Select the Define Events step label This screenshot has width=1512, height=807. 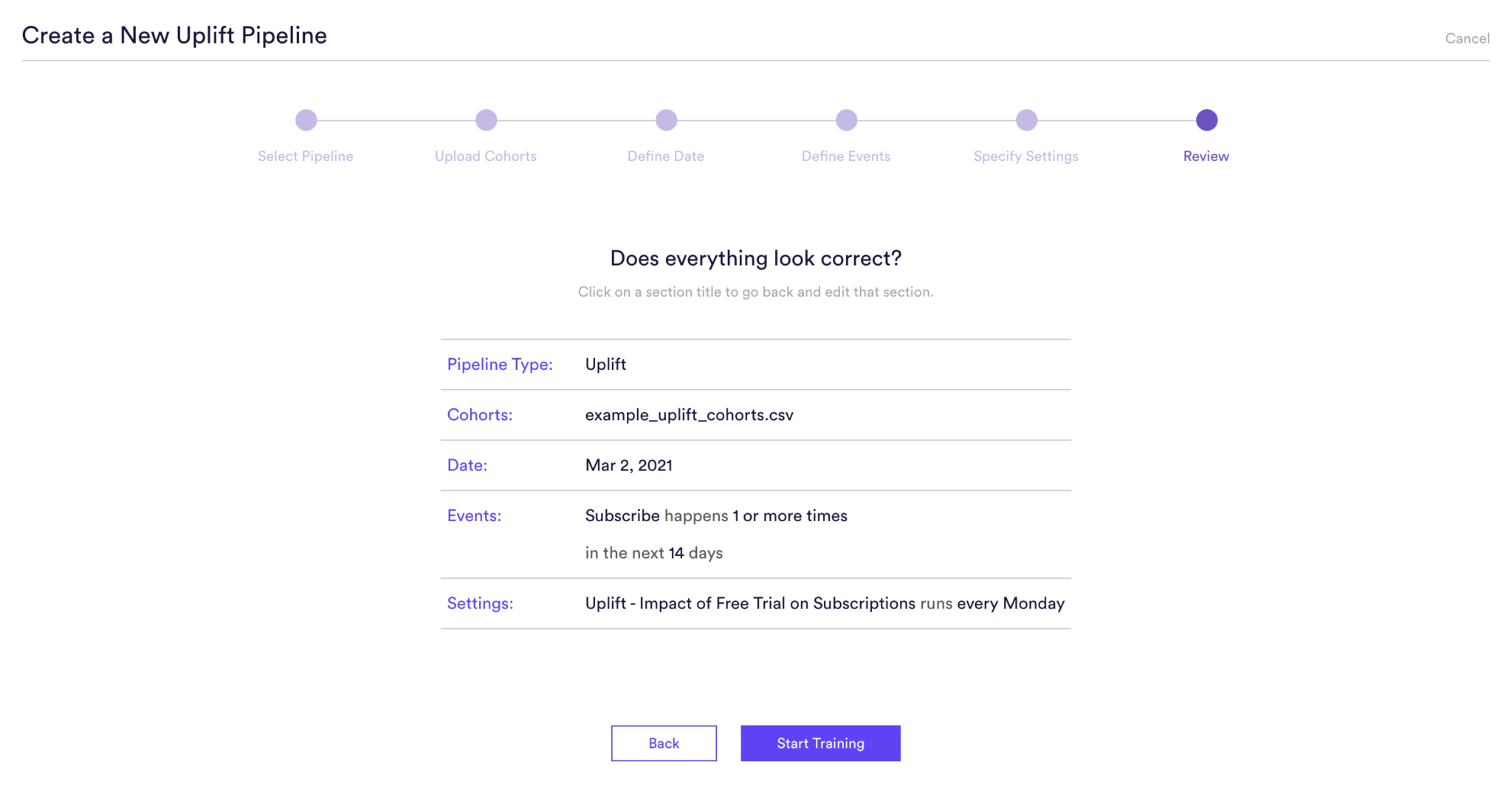pos(846,156)
